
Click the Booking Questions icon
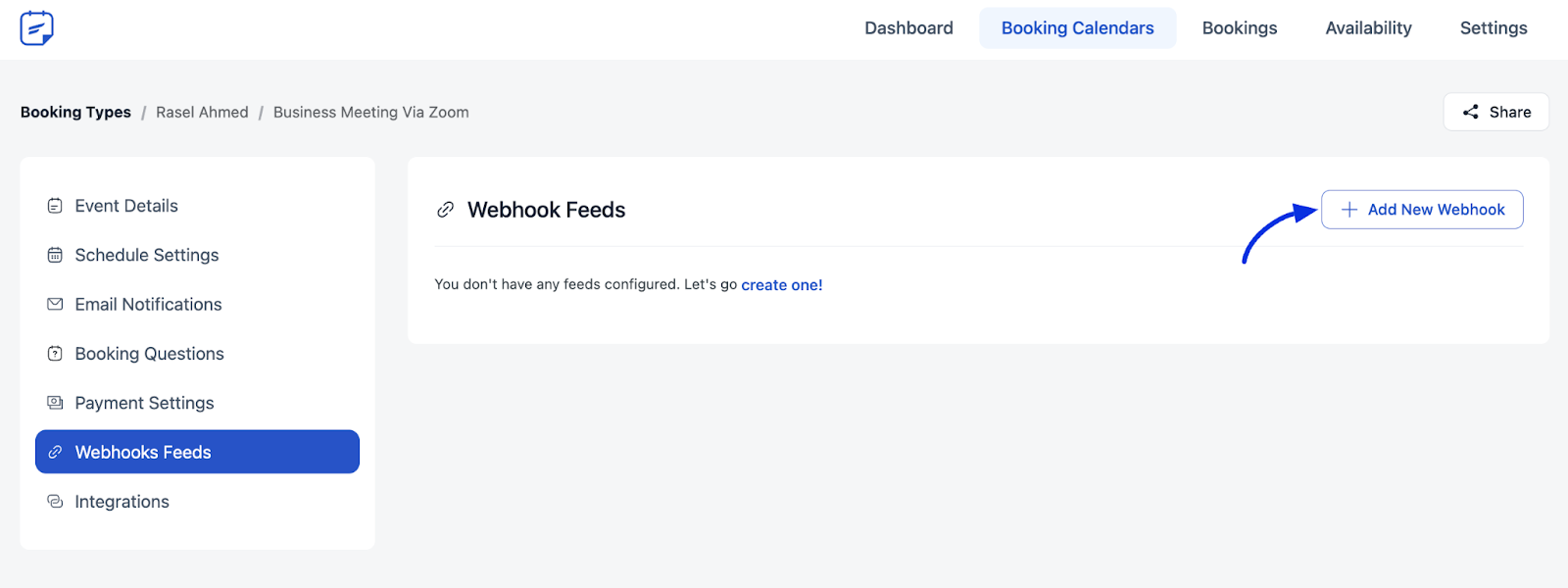(55, 354)
